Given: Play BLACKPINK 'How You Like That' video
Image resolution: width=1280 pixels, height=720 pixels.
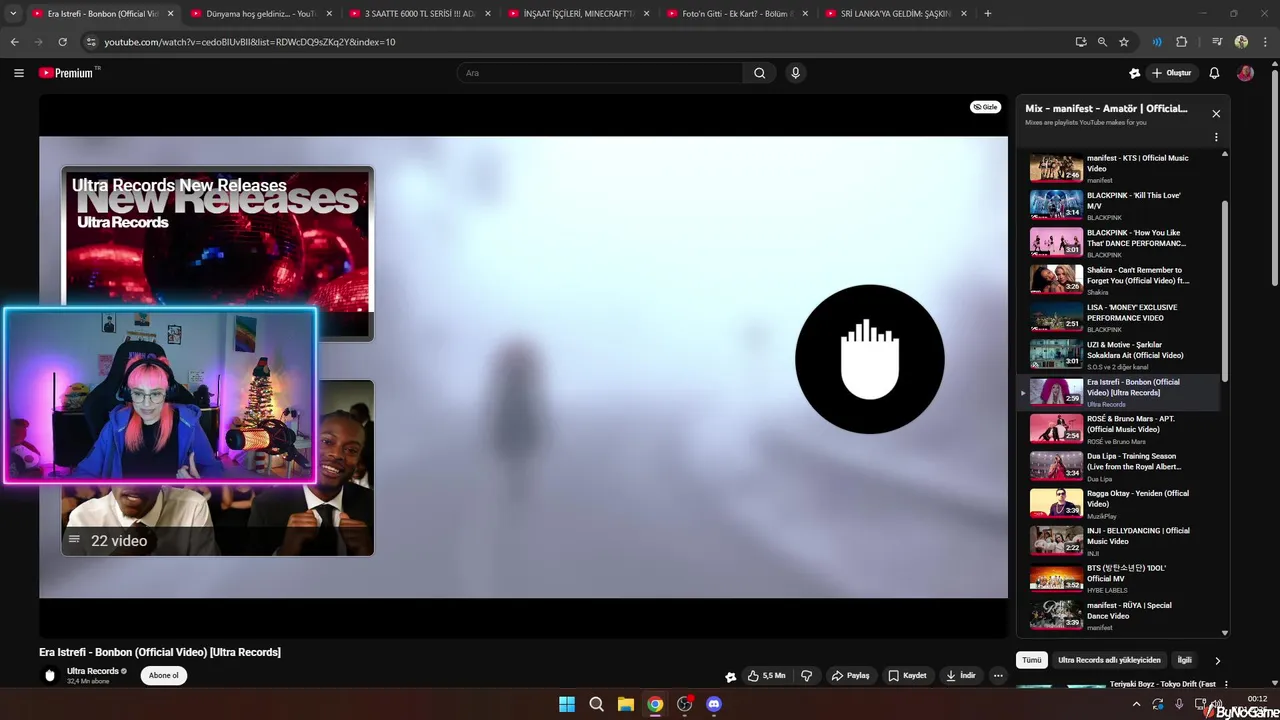Looking at the screenshot, I should pyautogui.click(x=1118, y=243).
